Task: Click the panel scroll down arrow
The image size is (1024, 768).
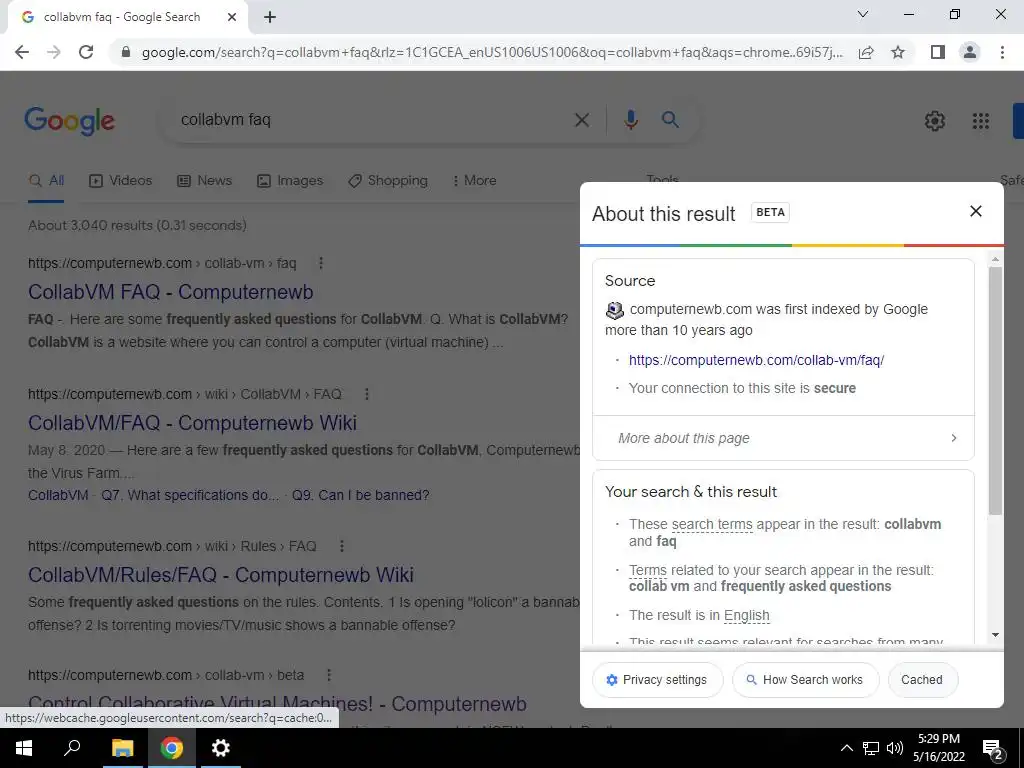Action: point(995,635)
